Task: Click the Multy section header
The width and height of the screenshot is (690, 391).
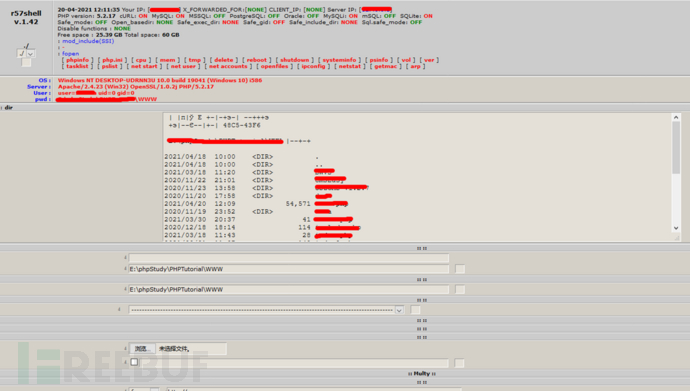Action: coord(422,373)
